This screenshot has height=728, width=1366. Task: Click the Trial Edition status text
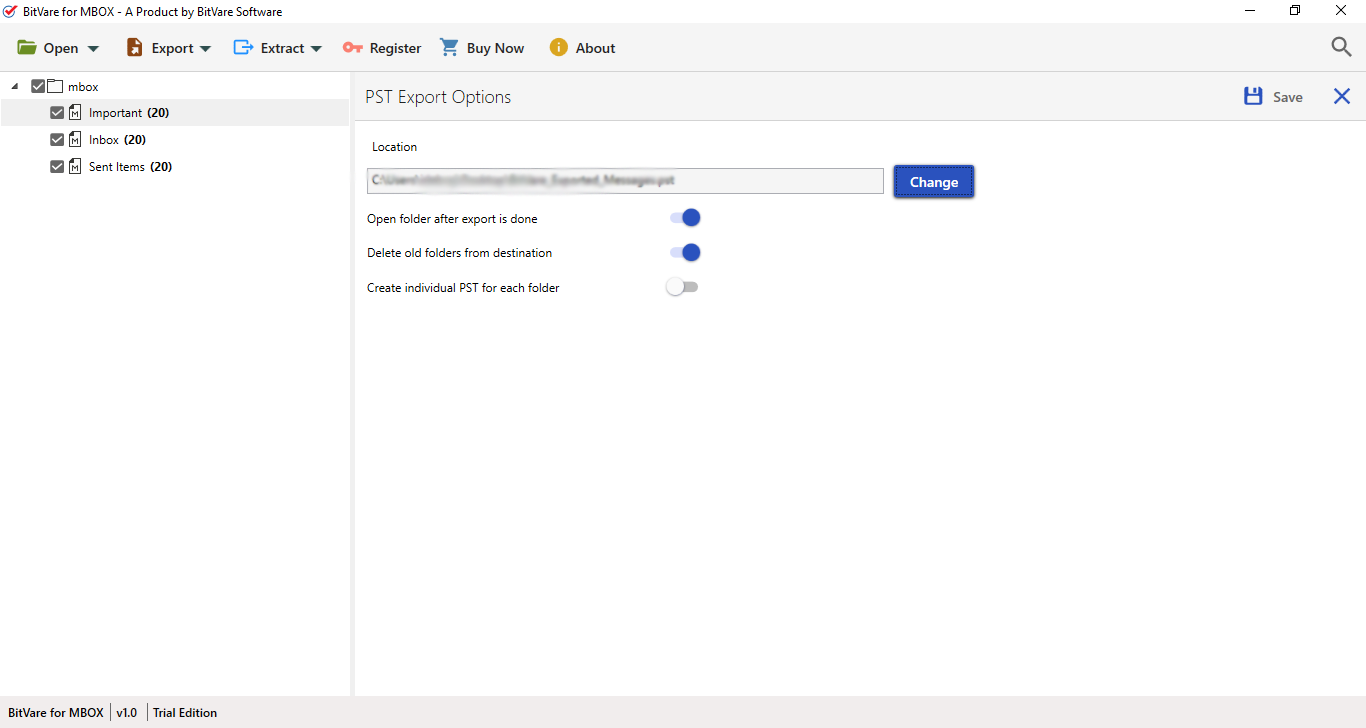tap(185, 713)
